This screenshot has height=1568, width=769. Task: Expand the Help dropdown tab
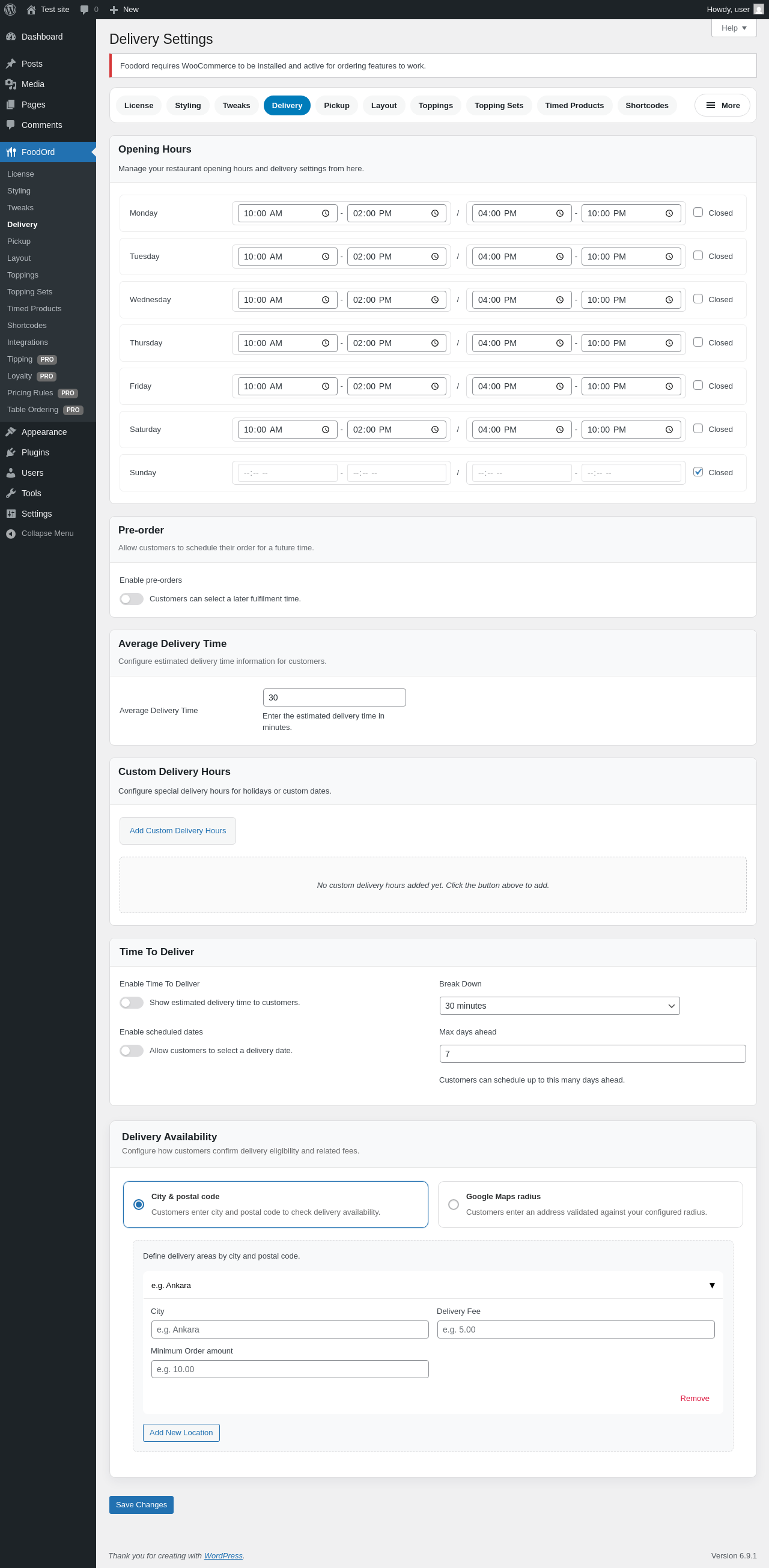point(733,28)
